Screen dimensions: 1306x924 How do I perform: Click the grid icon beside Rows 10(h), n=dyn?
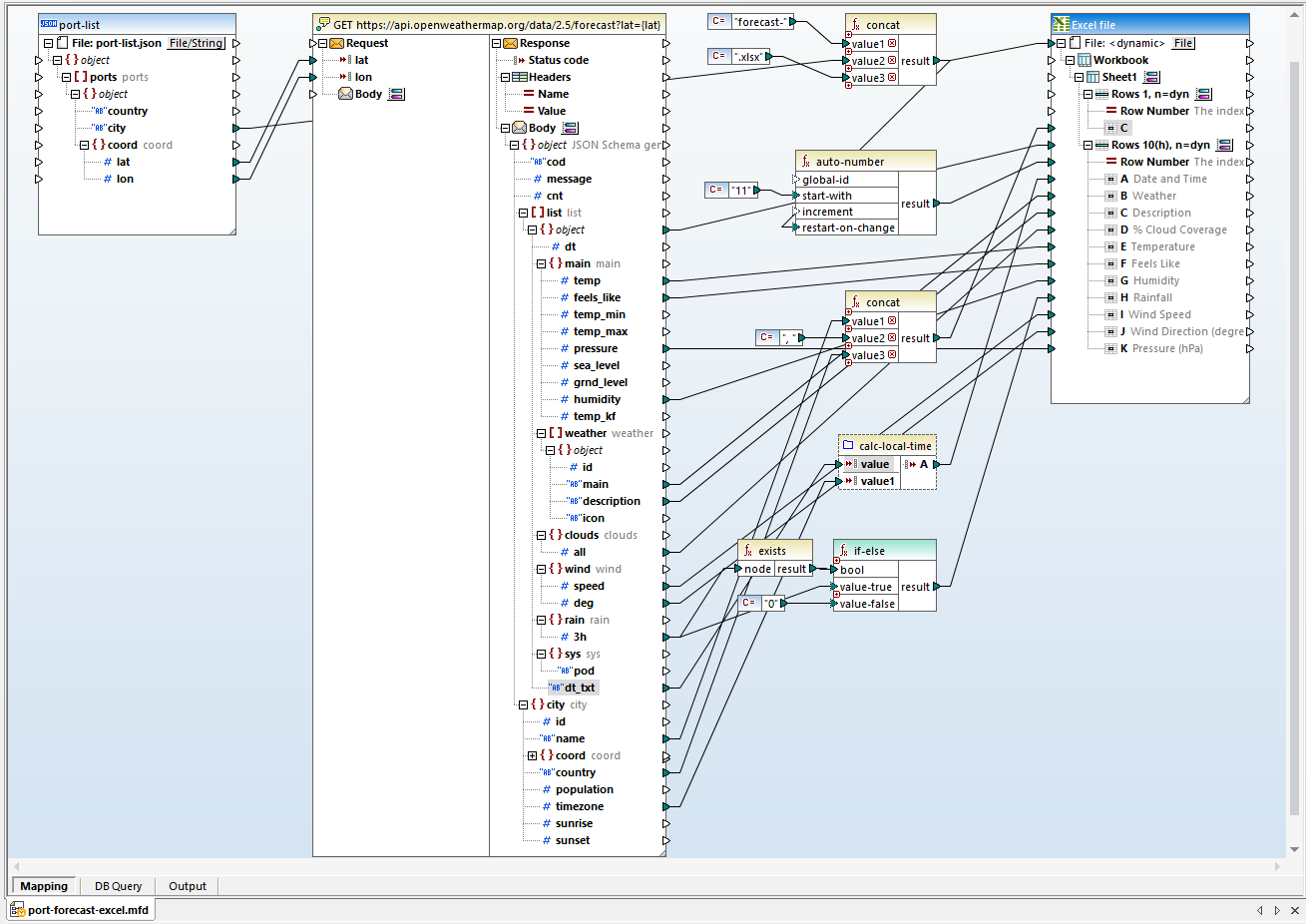pyautogui.click(x=1224, y=144)
